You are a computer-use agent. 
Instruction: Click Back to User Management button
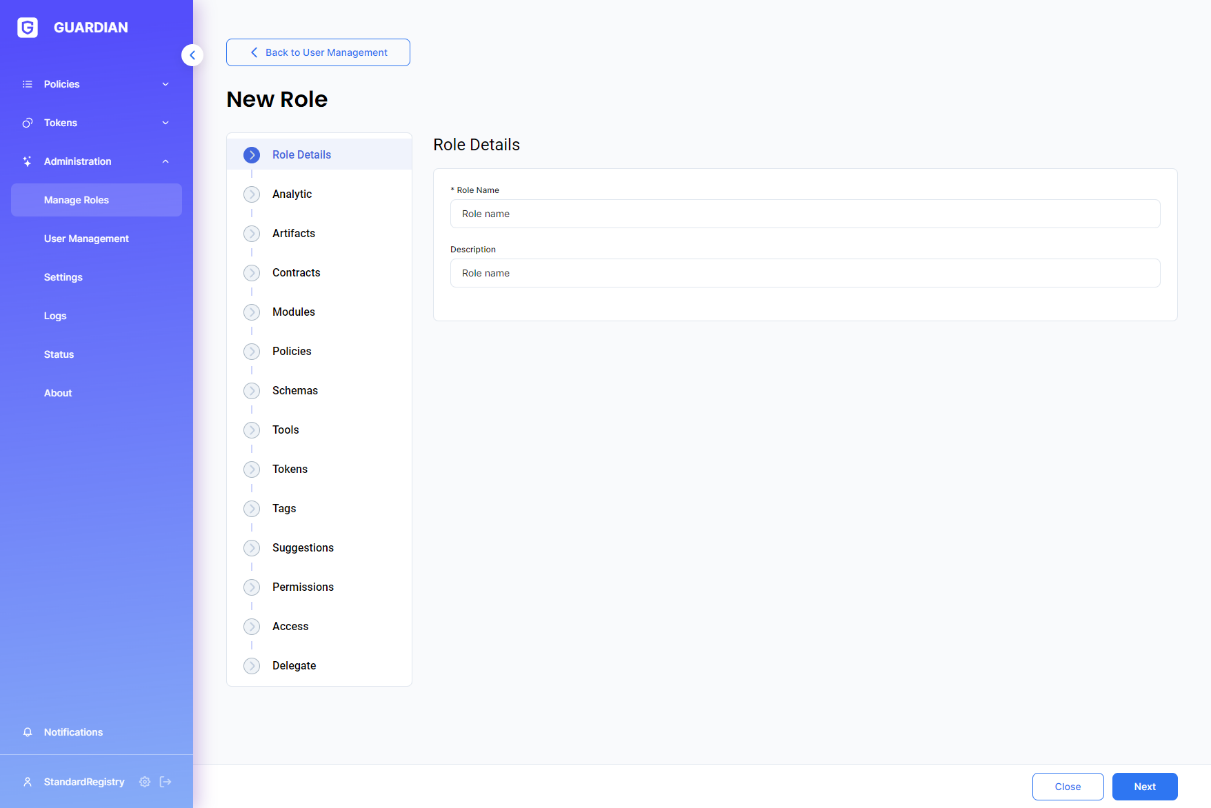tap(318, 52)
